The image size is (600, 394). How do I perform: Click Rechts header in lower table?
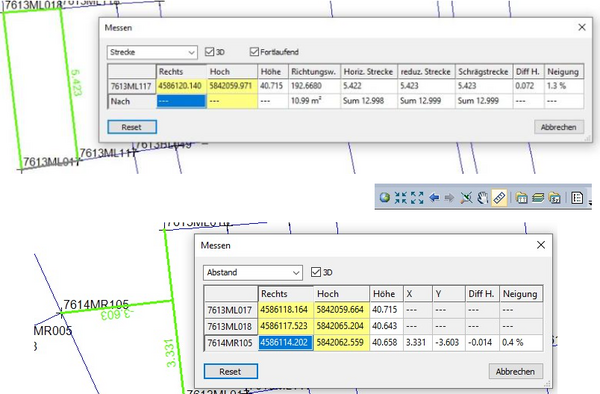point(286,294)
